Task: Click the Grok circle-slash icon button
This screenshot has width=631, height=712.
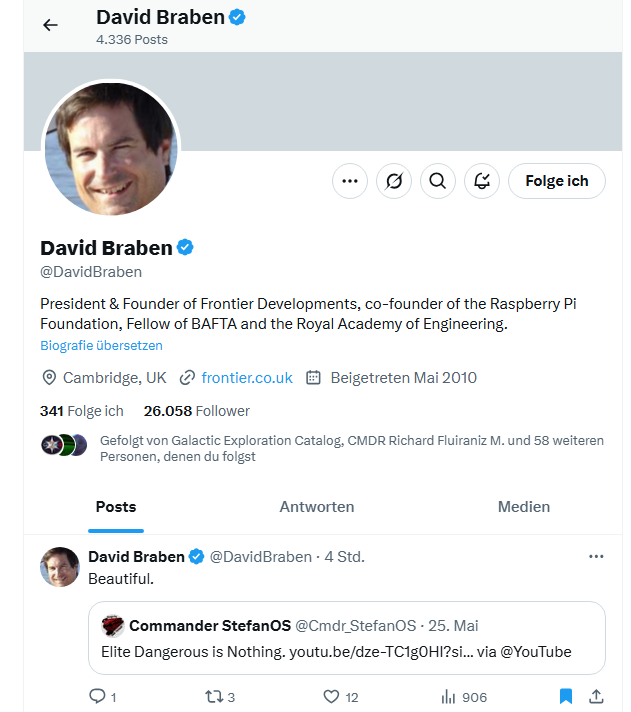Action: tap(394, 181)
